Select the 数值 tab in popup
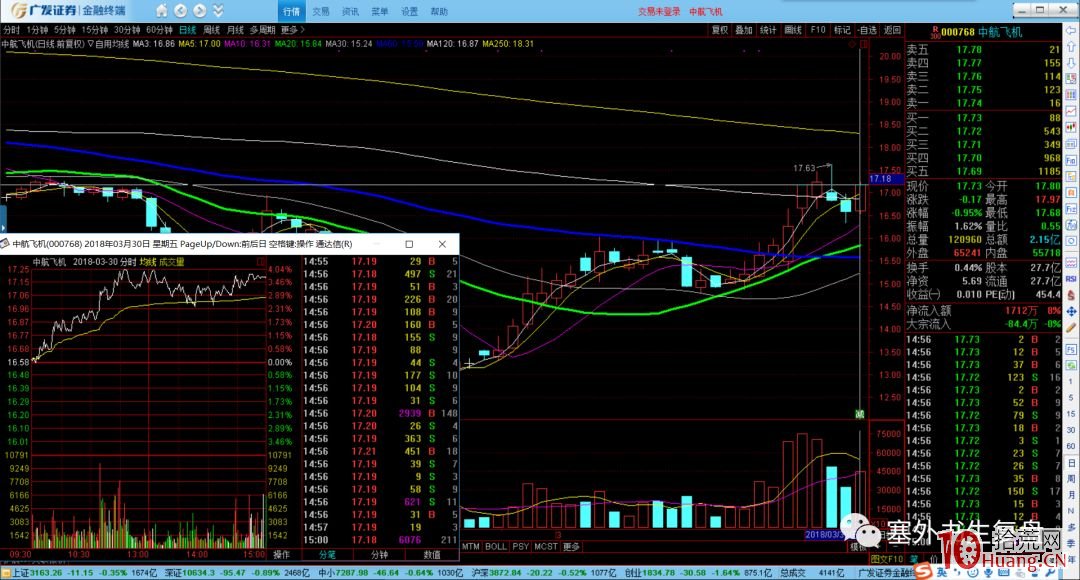This screenshot has width=1080, height=580. tap(432, 555)
